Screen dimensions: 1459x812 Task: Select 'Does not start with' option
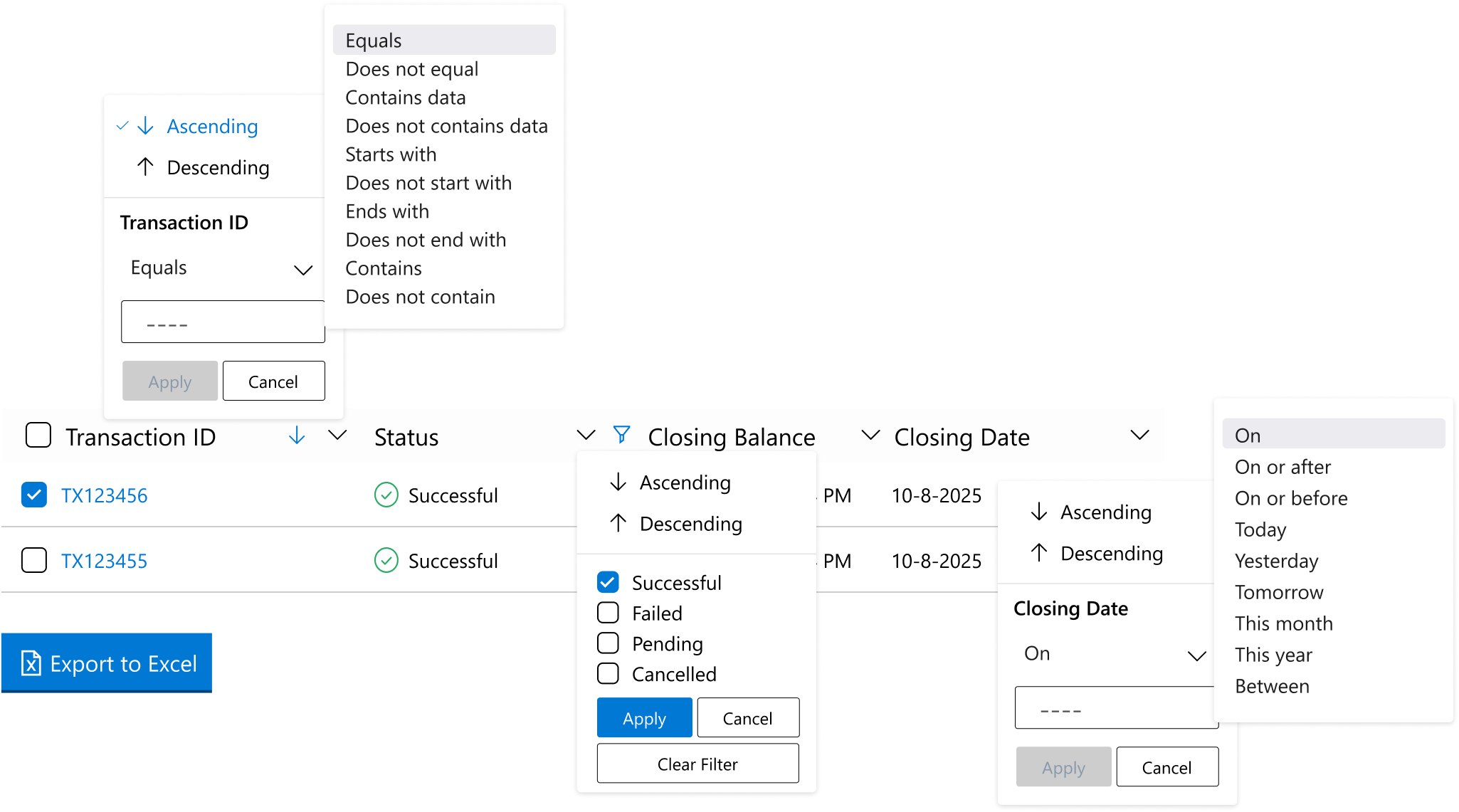click(x=428, y=183)
